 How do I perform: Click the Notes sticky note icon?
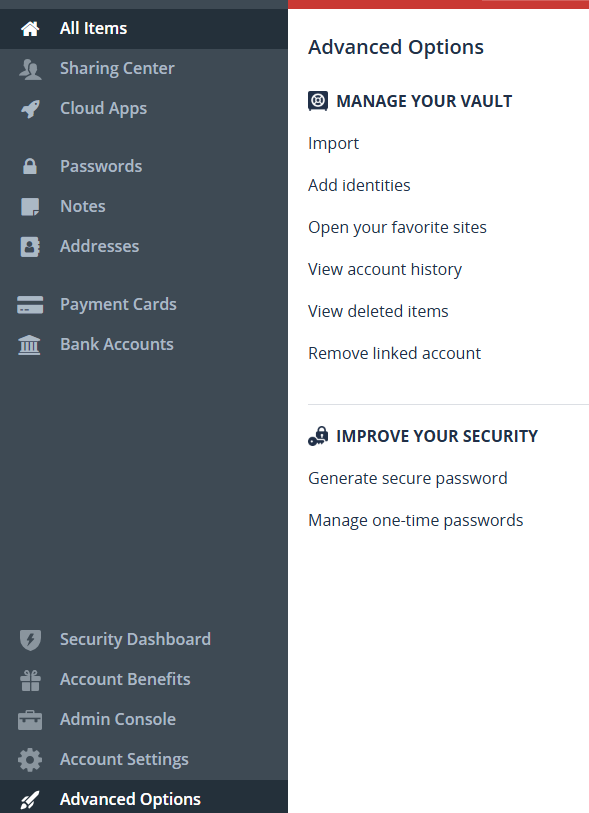coord(30,206)
